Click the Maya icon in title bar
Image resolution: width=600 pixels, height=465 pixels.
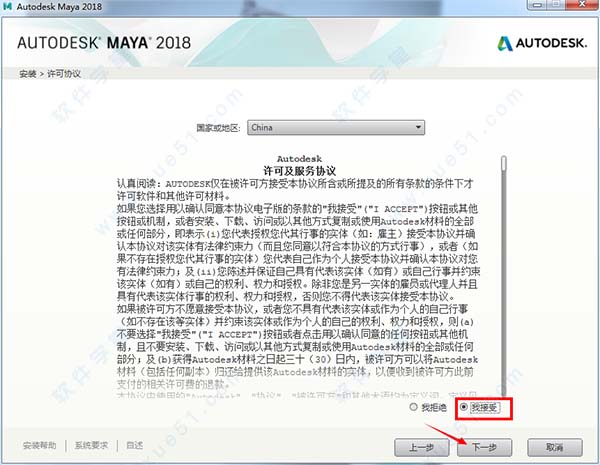point(7,6)
